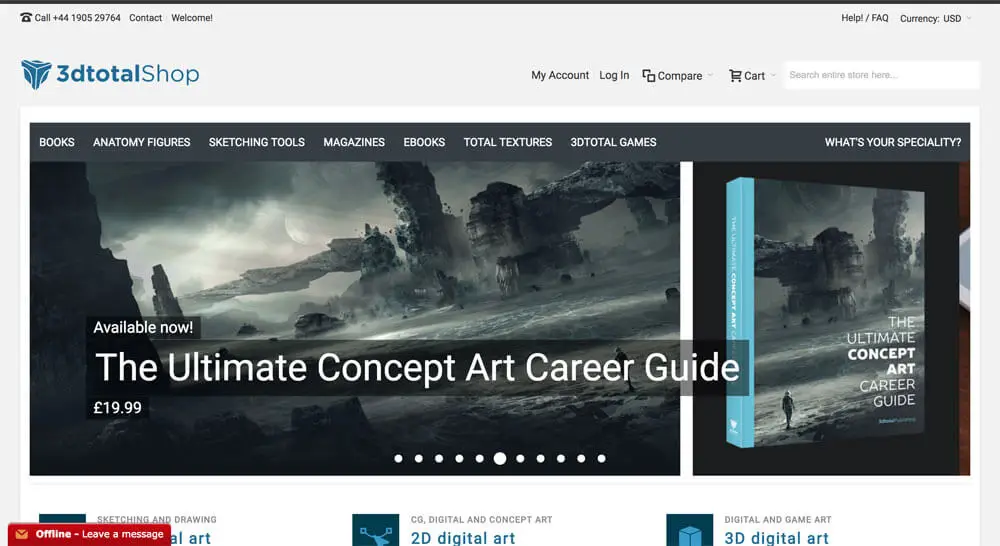Select the last carousel slide dot
Viewport: 1000px width, 546px height.
[601, 459]
